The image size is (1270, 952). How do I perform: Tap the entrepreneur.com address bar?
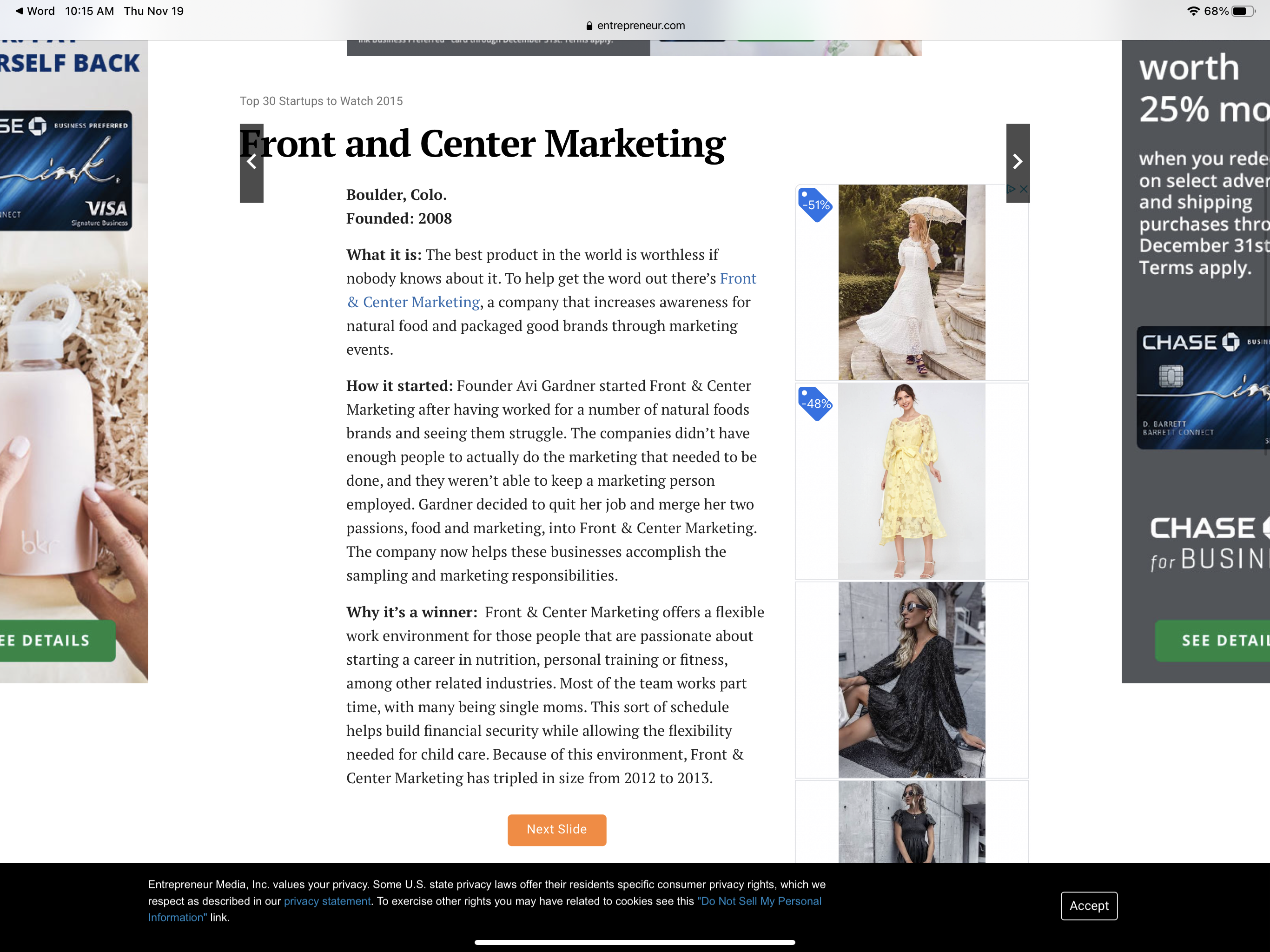[x=635, y=25]
